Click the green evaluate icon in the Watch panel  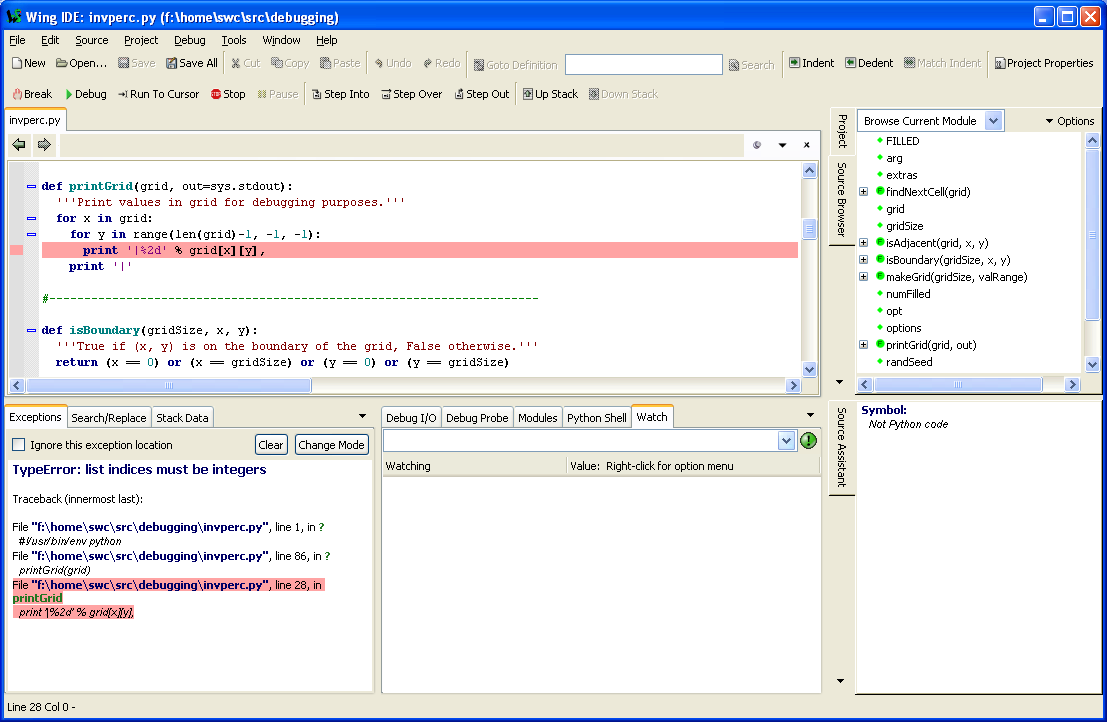coord(808,440)
